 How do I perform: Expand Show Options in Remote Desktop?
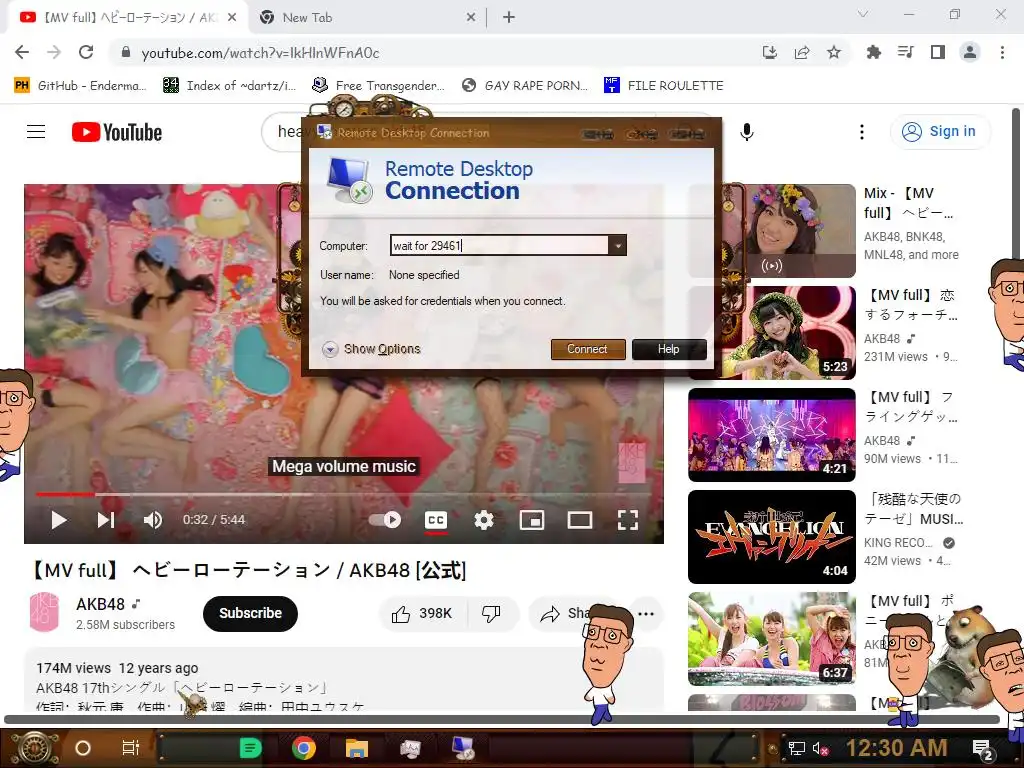click(x=371, y=349)
